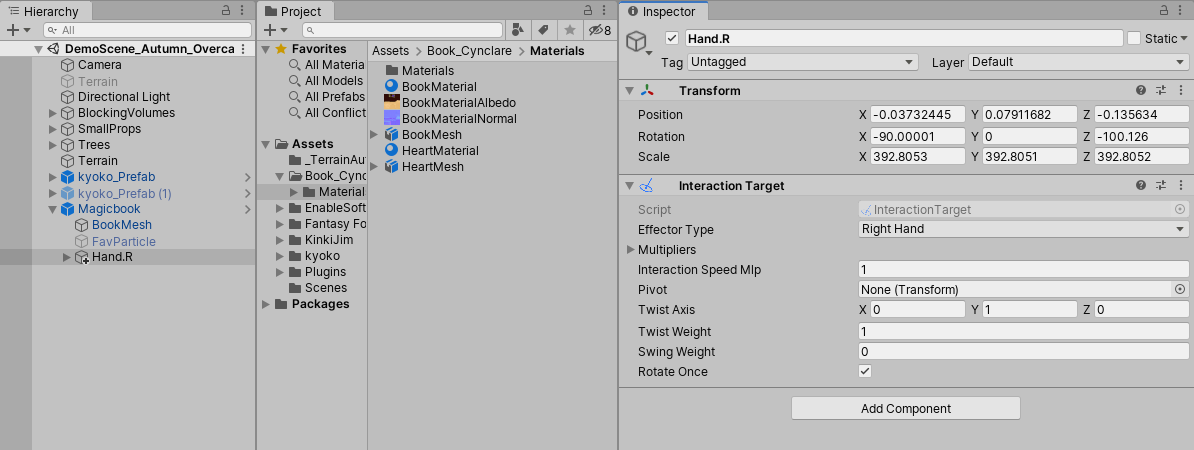Open Transform component help icon
1194x450 pixels.
coord(1141,90)
